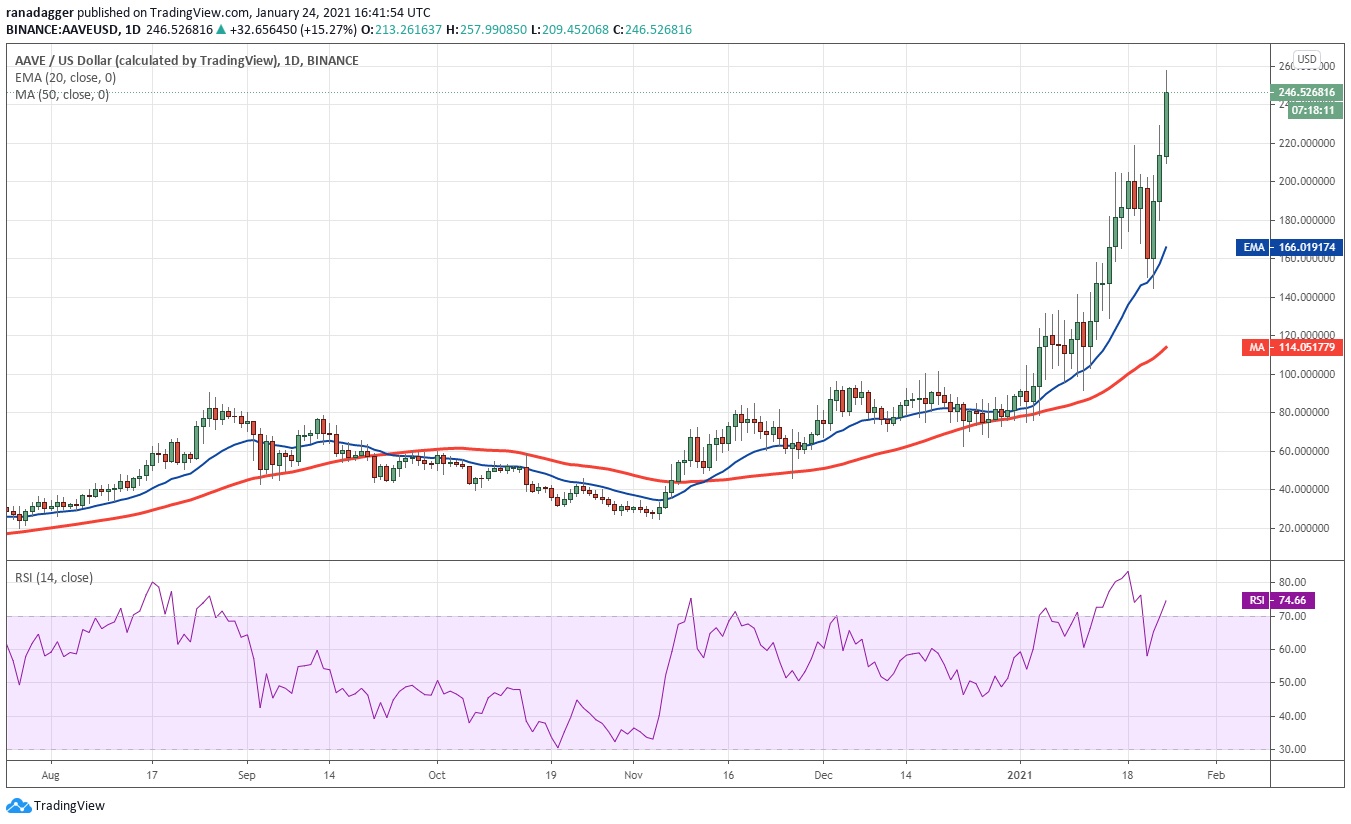
Task: Click the 50.00 level on the RSI axis
Action: click(1294, 682)
